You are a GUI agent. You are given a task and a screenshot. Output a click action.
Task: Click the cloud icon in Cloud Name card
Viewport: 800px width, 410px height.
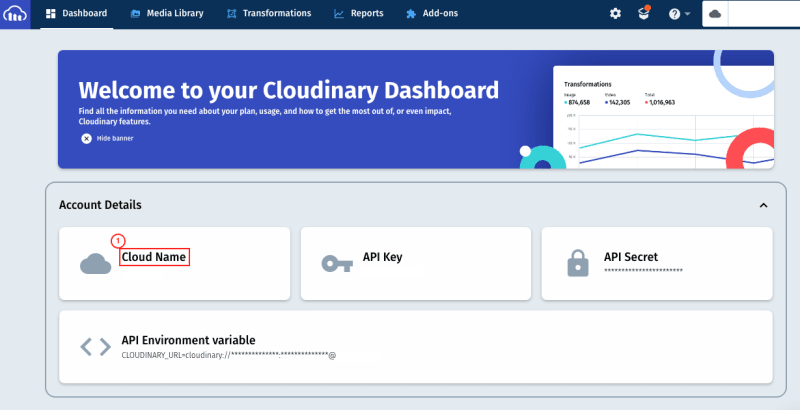pyautogui.click(x=95, y=264)
